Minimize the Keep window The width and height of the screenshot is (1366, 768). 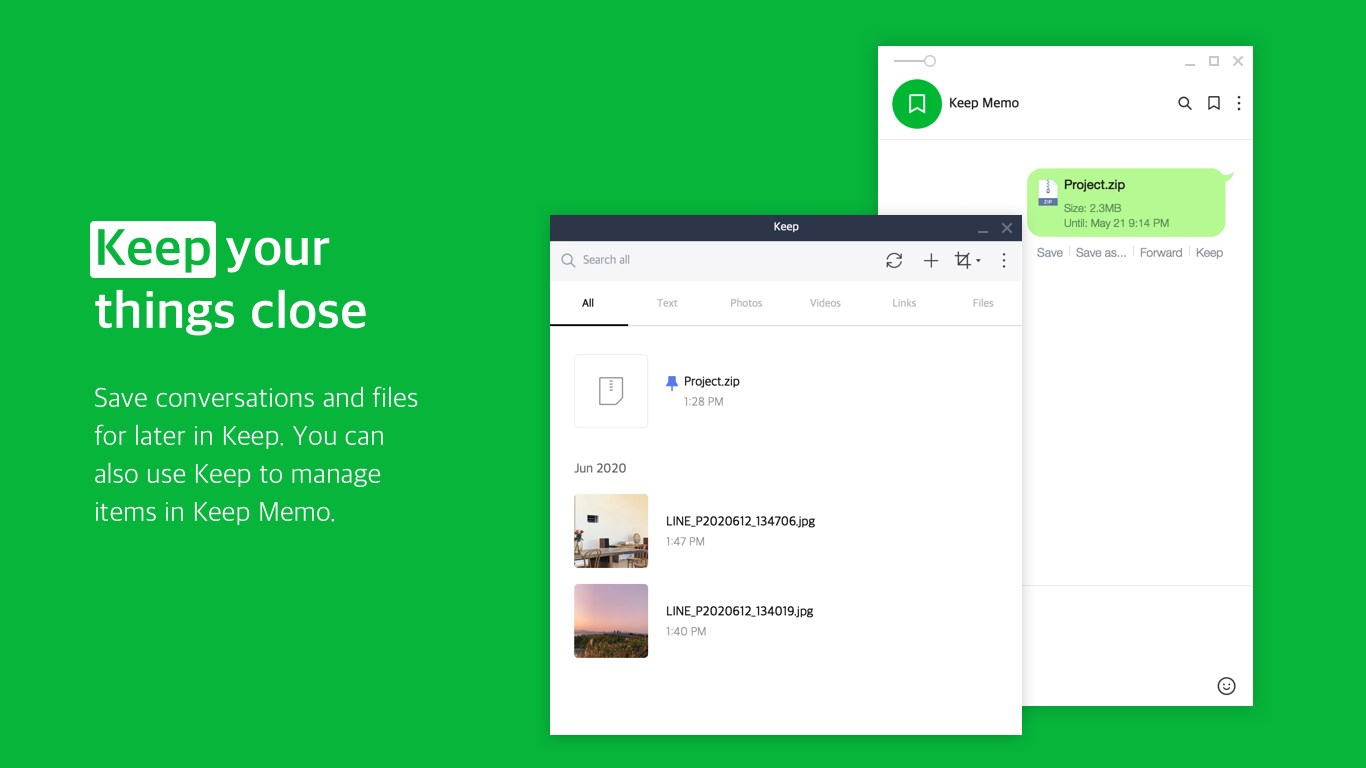pos(983,229)
